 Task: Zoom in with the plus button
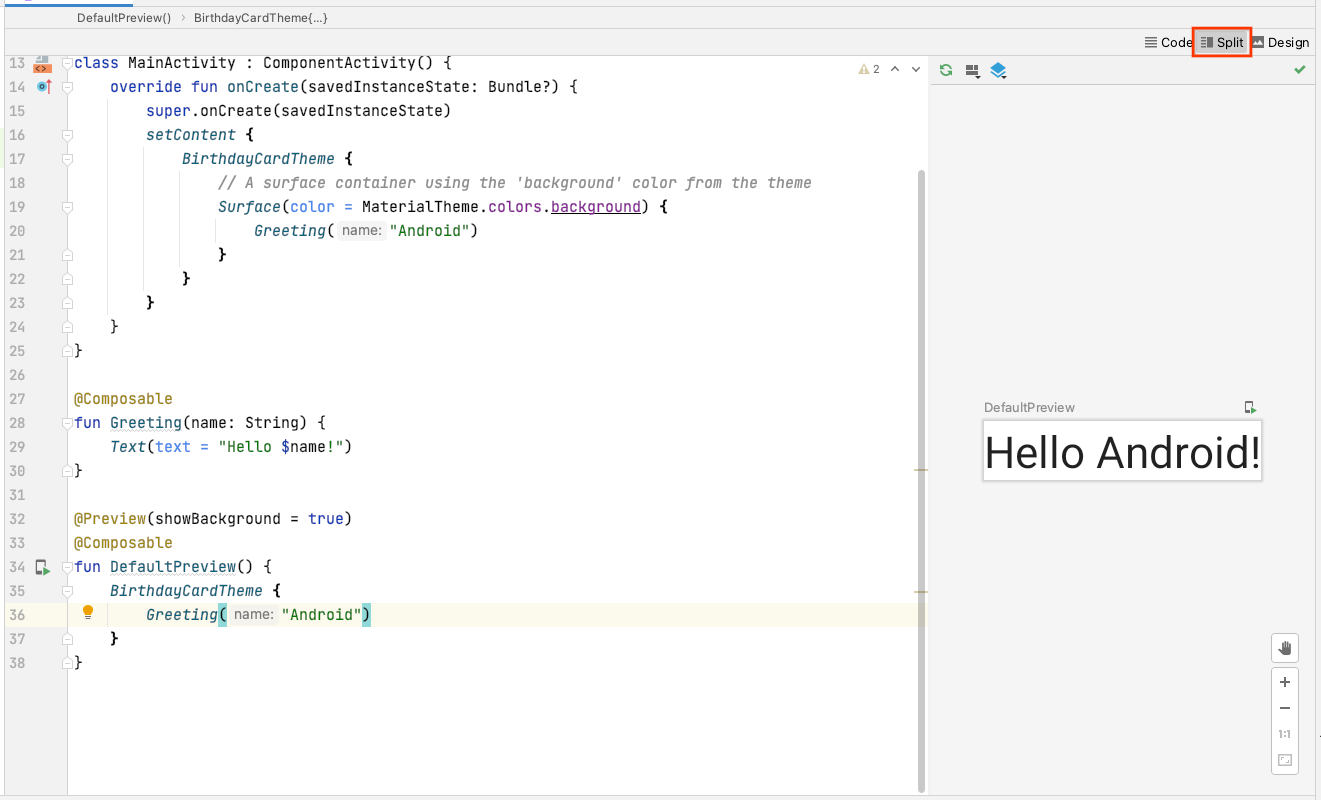tap(1285, 682)
